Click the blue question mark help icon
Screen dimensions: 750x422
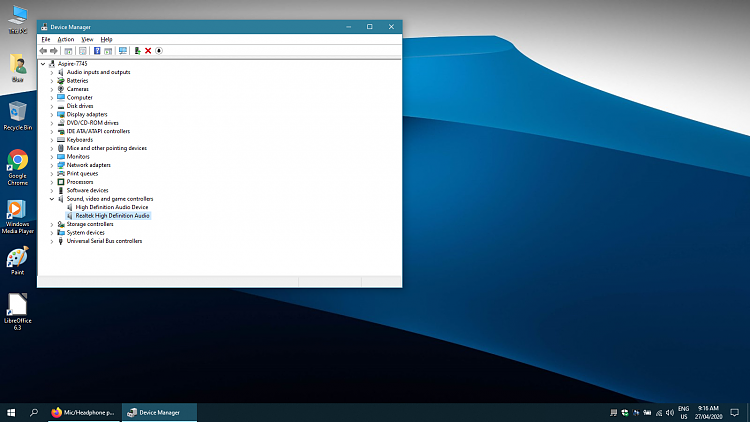(x=97, y=51)
